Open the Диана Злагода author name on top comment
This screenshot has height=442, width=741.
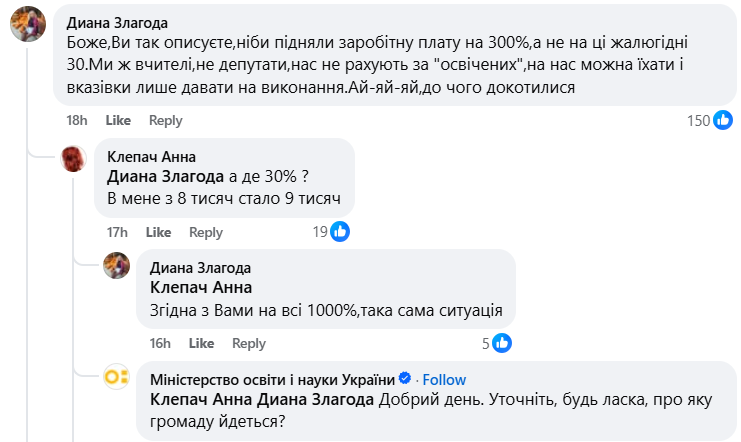(x=116, y=22)
